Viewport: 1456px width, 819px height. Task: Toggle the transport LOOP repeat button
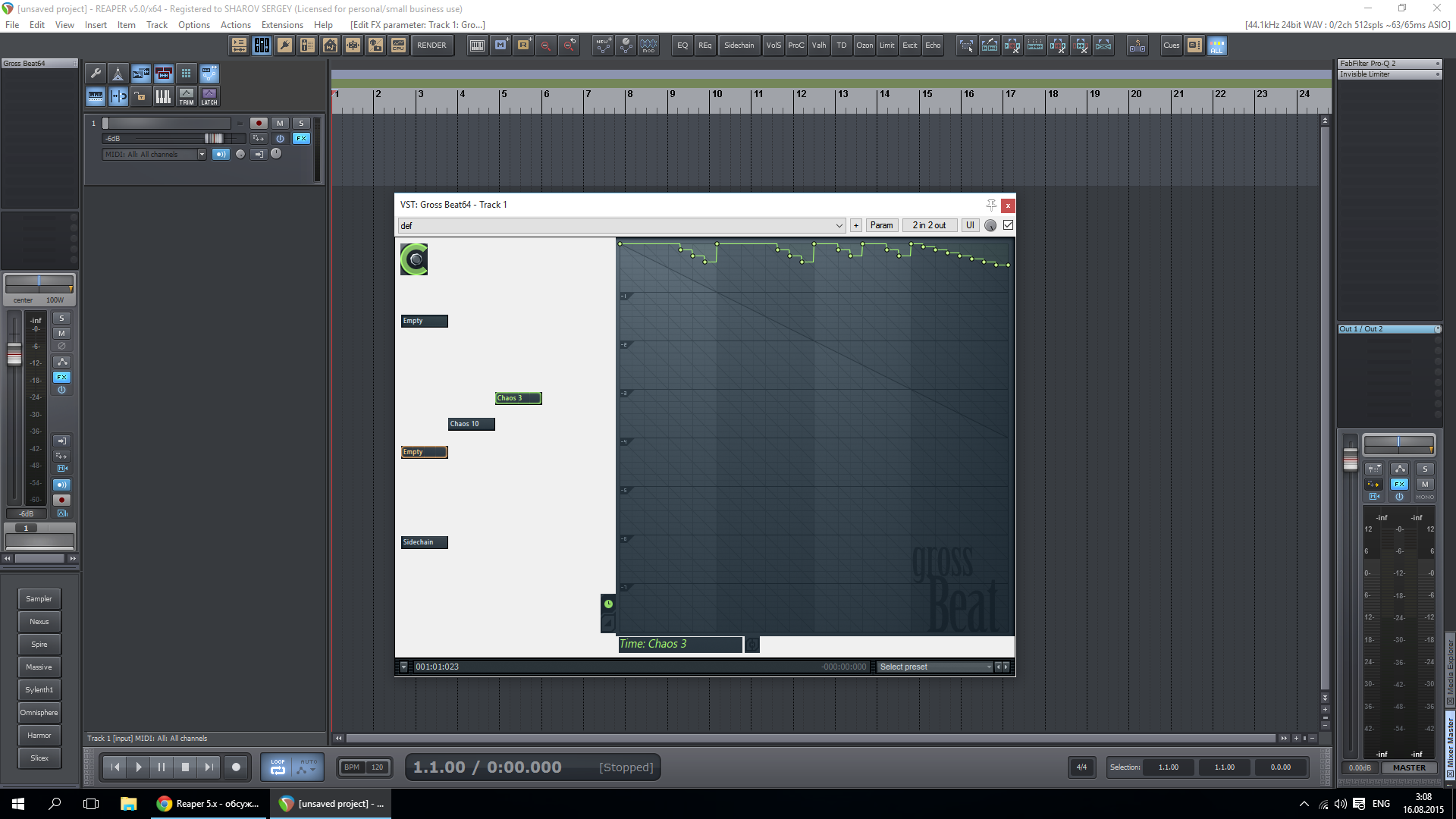[278, 767]
